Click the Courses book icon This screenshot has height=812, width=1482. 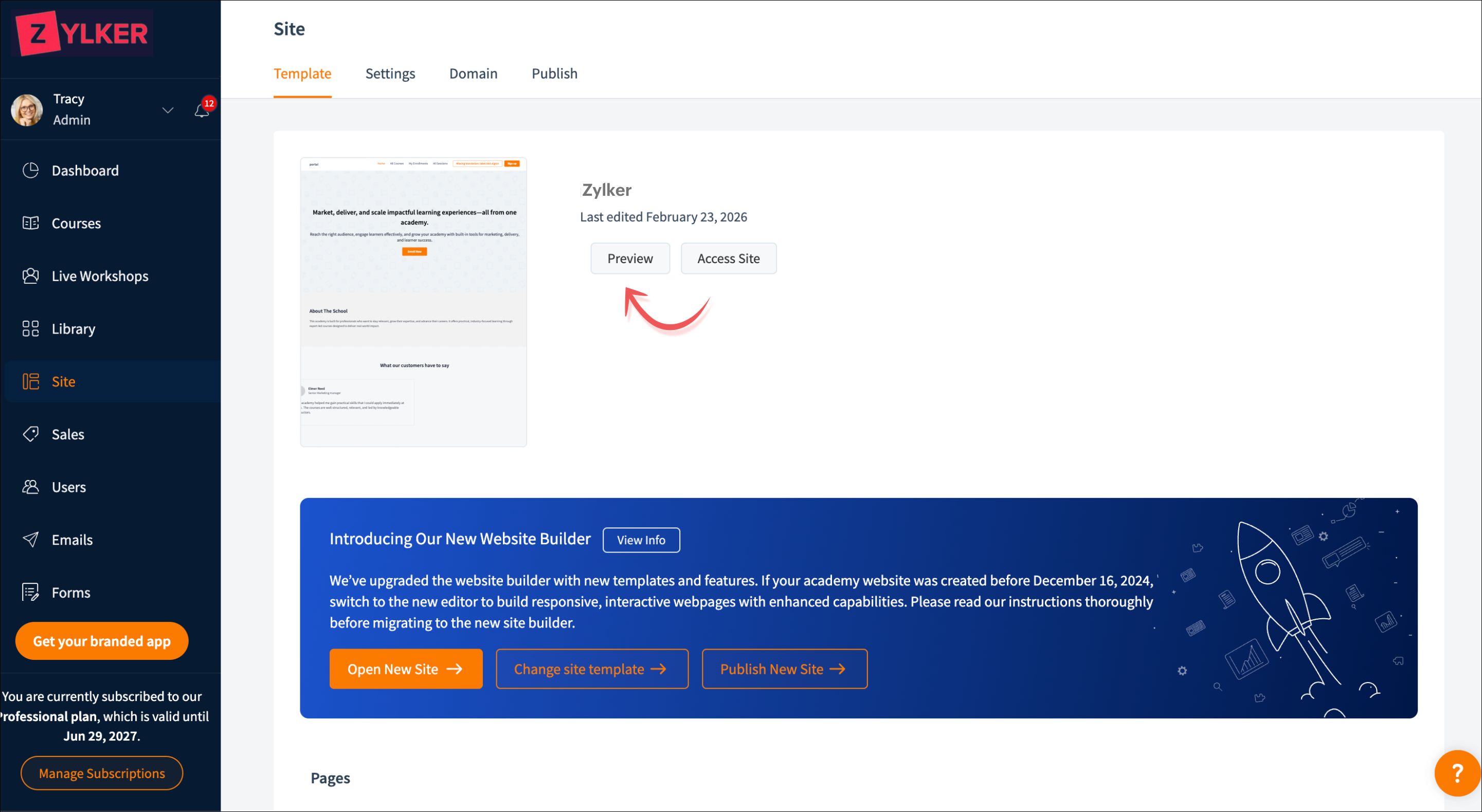(x=30, y=223)
